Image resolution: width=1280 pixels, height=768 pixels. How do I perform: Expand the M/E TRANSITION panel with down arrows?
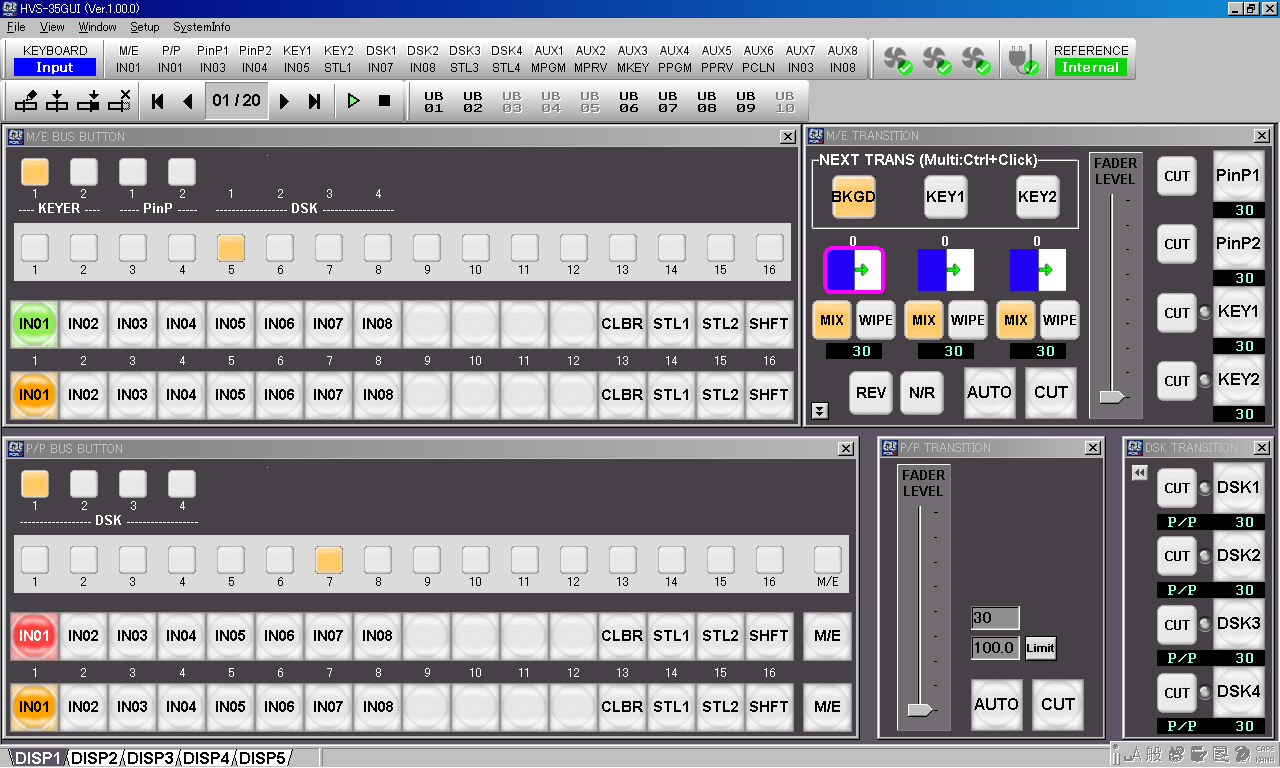tap(820, 410)
